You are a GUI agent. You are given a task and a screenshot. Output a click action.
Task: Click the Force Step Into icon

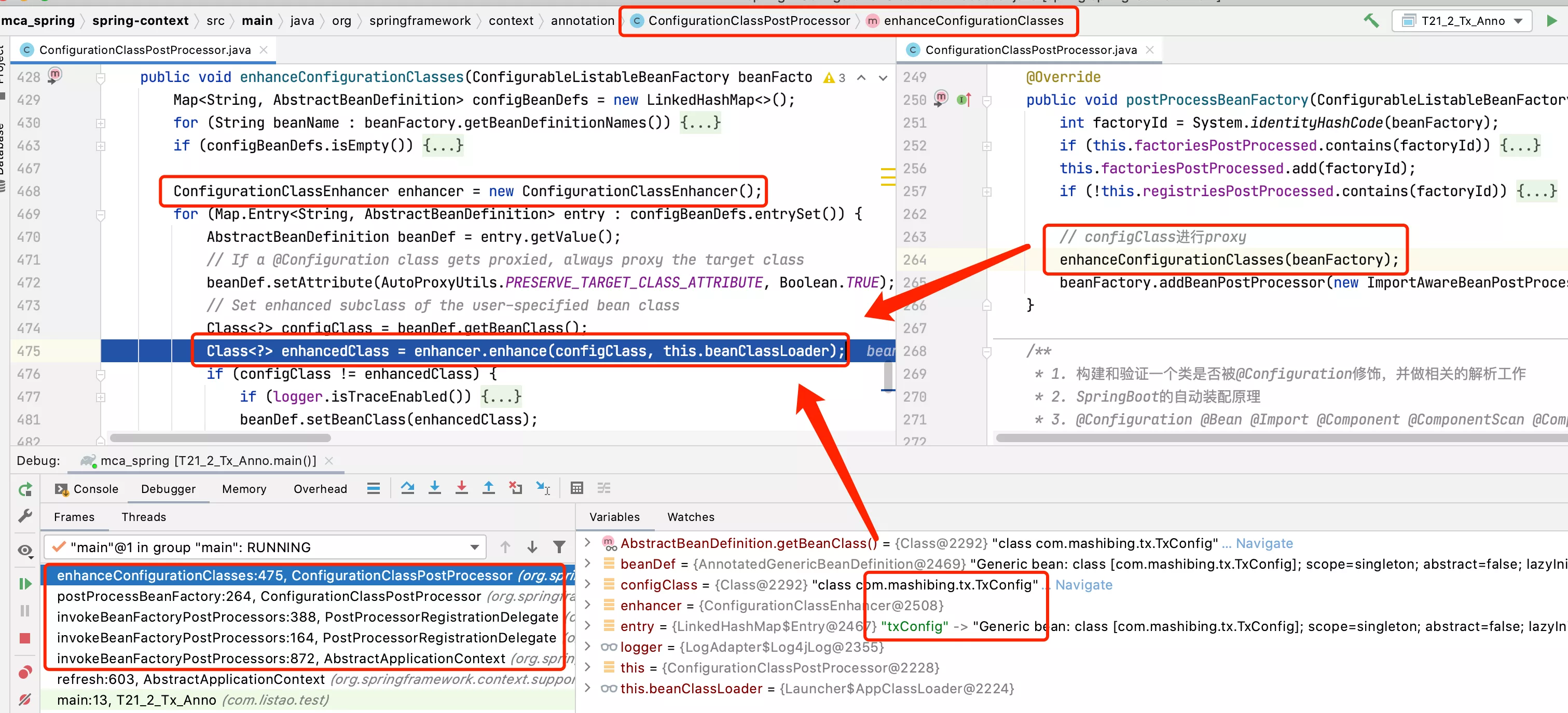[461, 488]
